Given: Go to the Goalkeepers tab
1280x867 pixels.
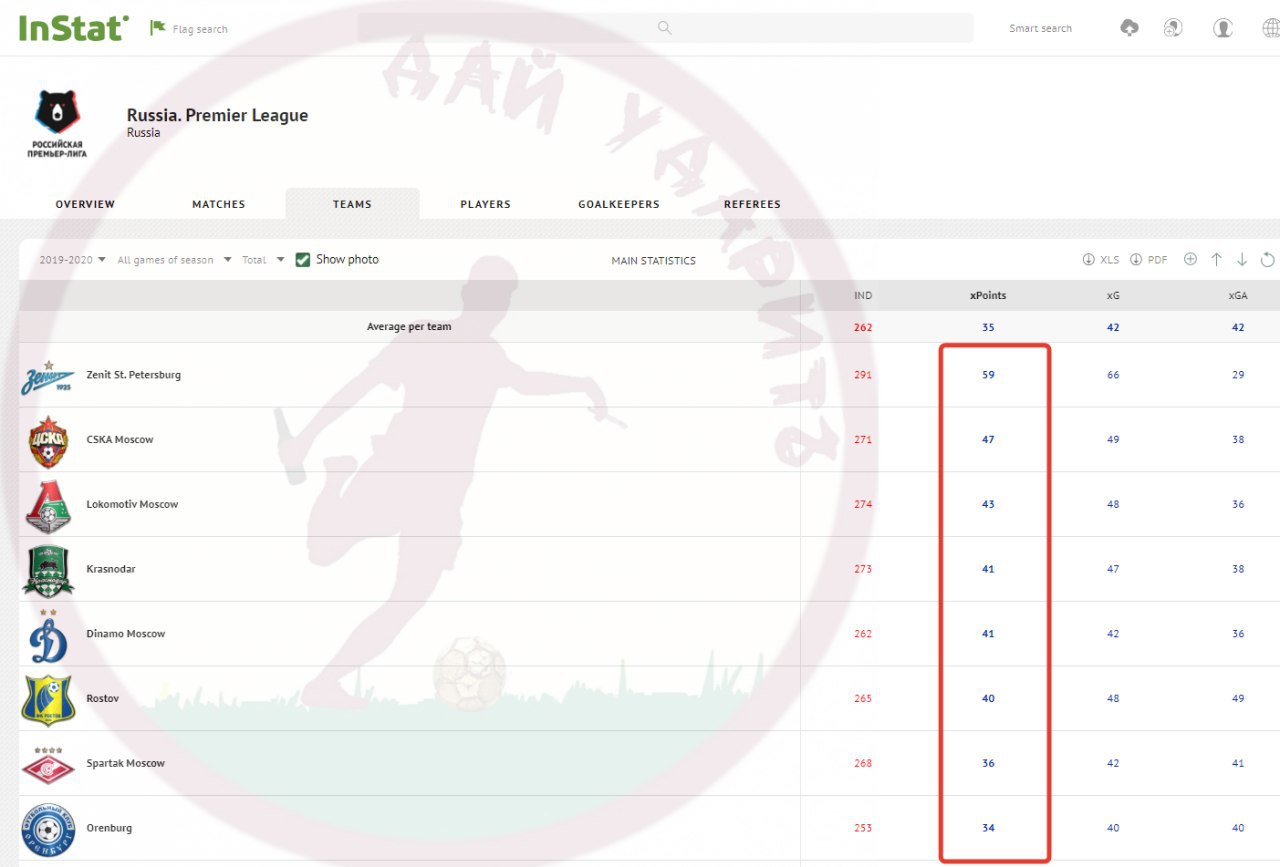Looking at the screenshot, I should [619, 204].
